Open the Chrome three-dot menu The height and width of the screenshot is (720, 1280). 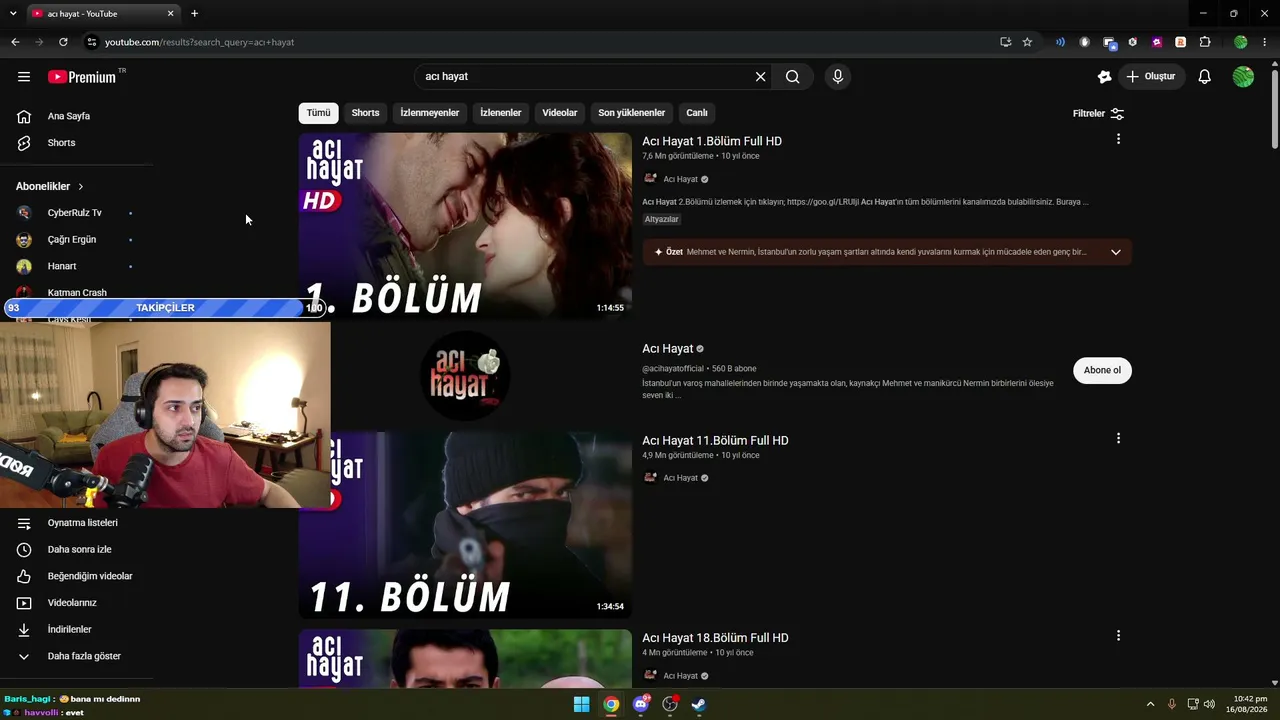pos(1265,42)
